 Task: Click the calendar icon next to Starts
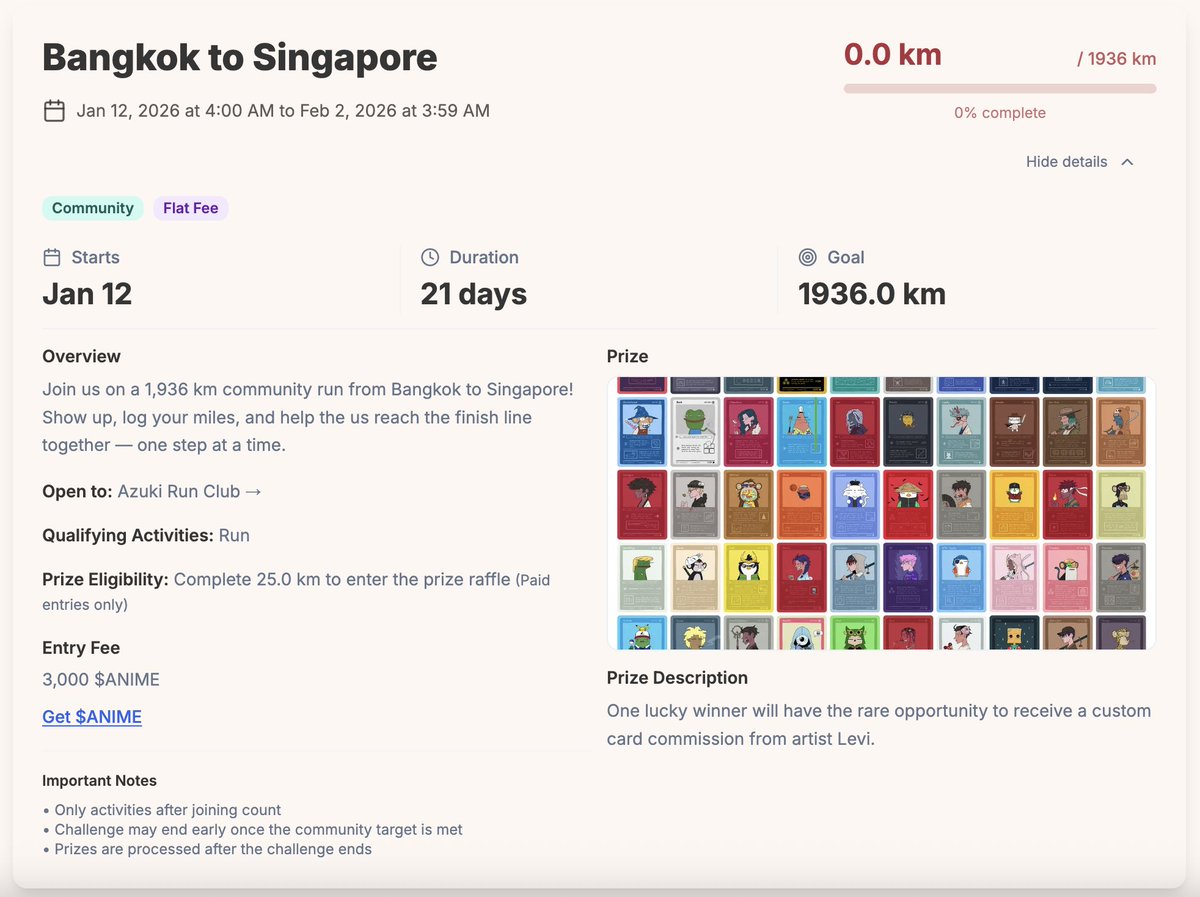point(52,257)
